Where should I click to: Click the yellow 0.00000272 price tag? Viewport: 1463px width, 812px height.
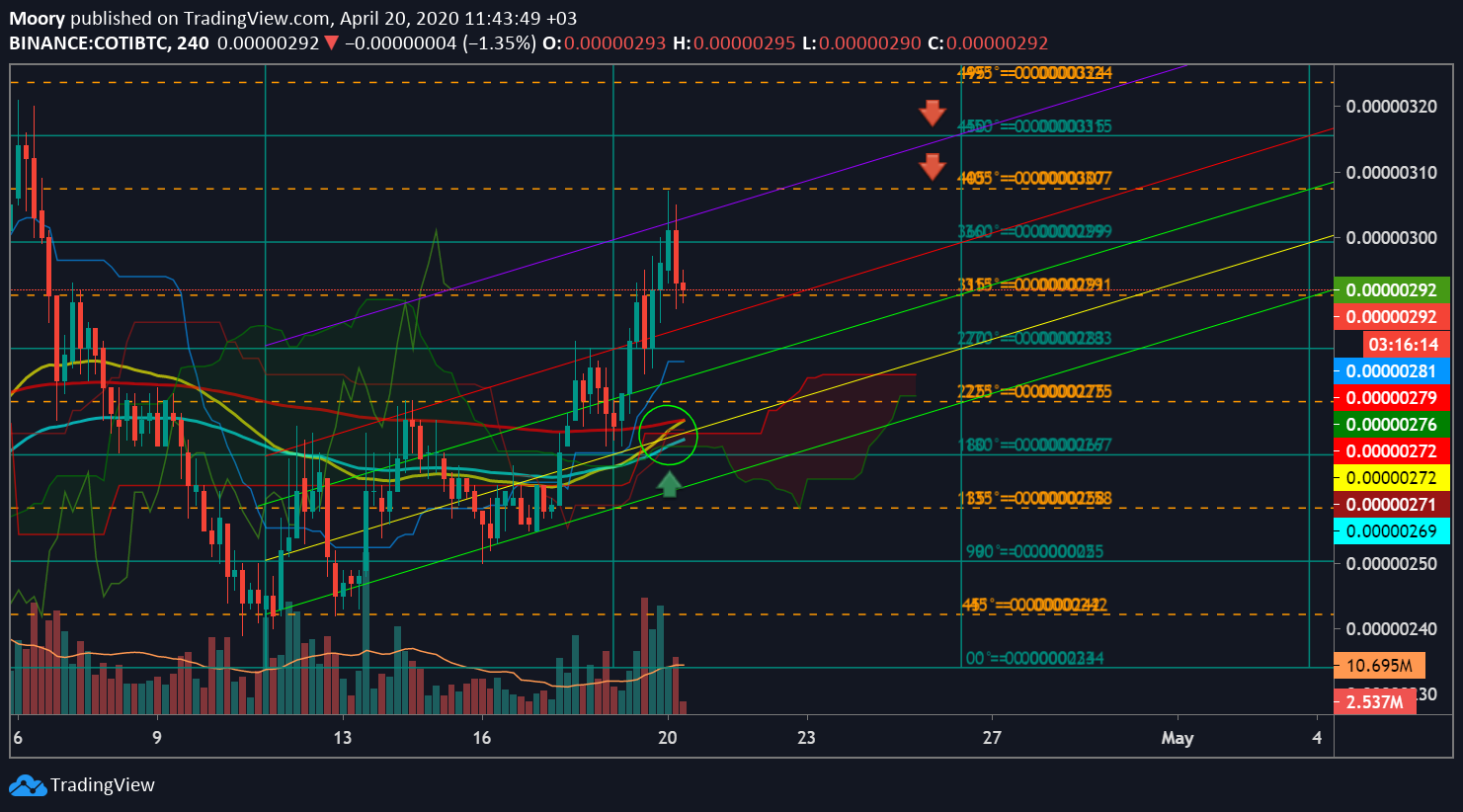(x=1392, y=478)
